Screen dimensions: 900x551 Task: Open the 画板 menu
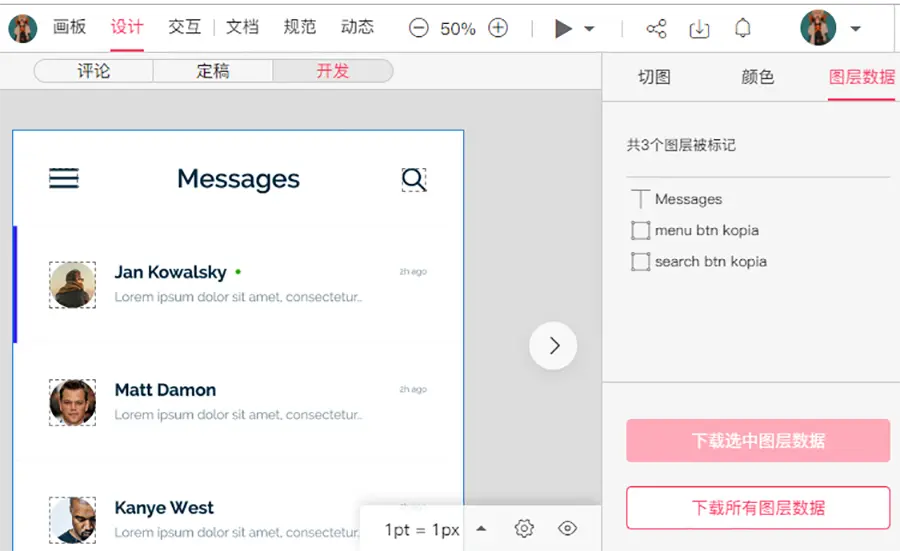pyautogui.click(x=69, y=27)
